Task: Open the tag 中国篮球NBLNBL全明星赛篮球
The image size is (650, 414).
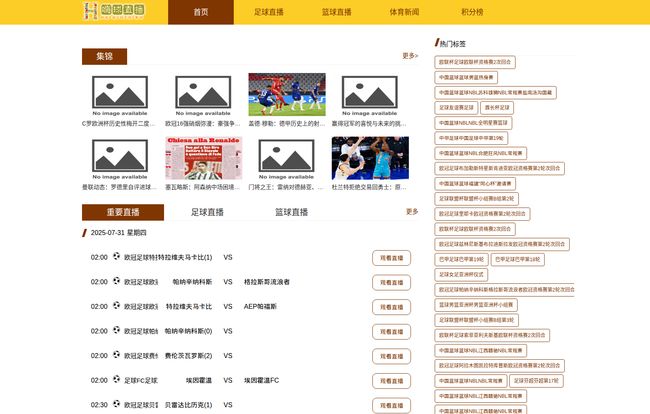Action: tap(473, 123)
